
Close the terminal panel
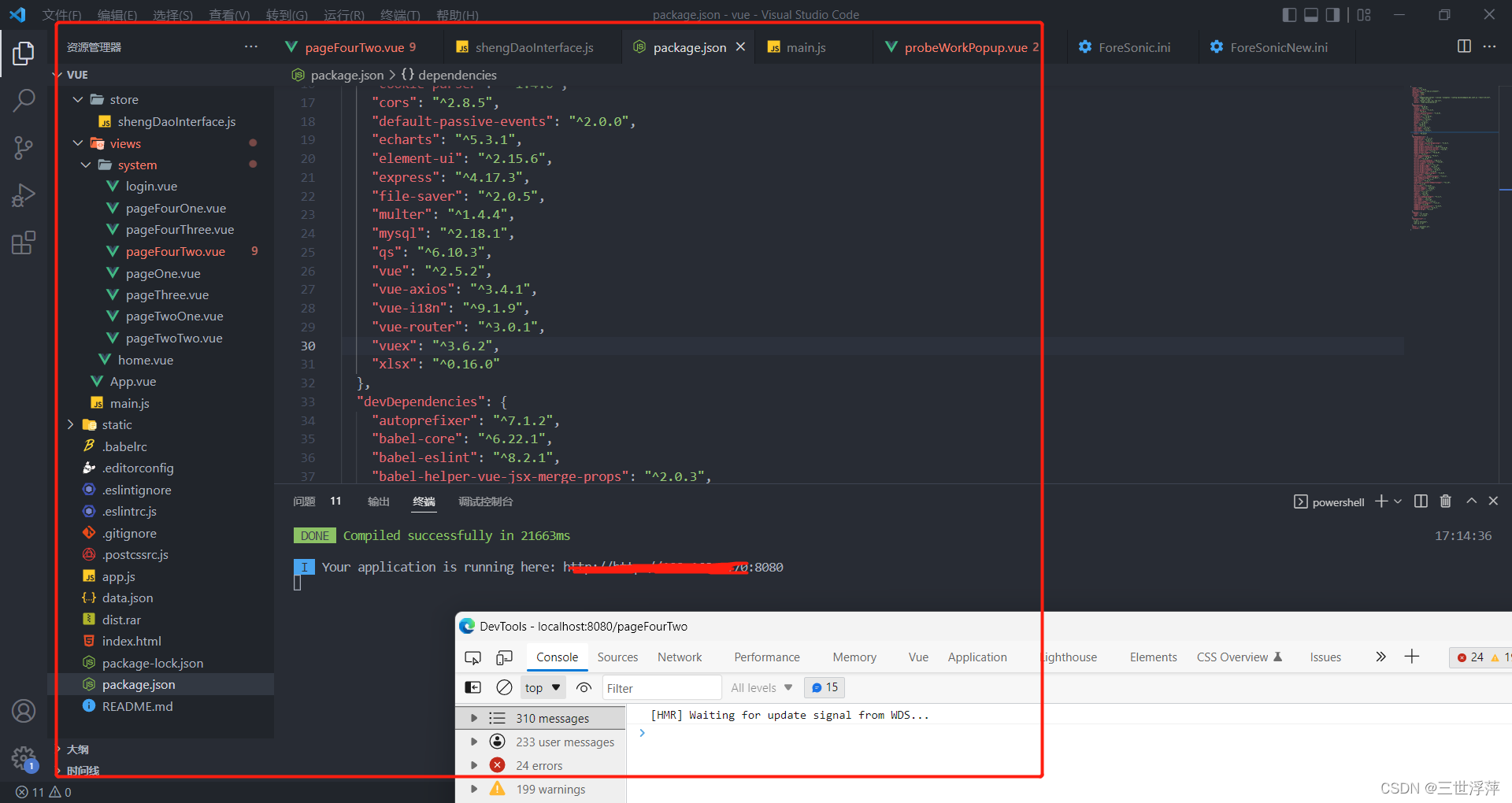[1493, 501]
